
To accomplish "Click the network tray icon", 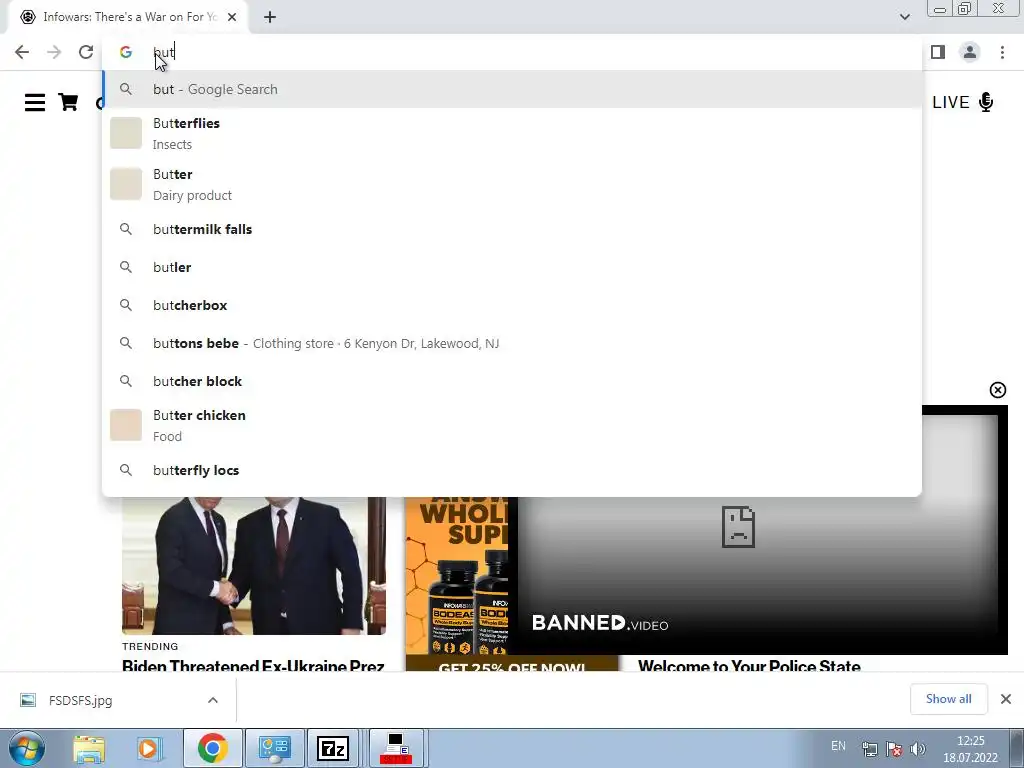I will pyautogui.click(x=869, y=748).
